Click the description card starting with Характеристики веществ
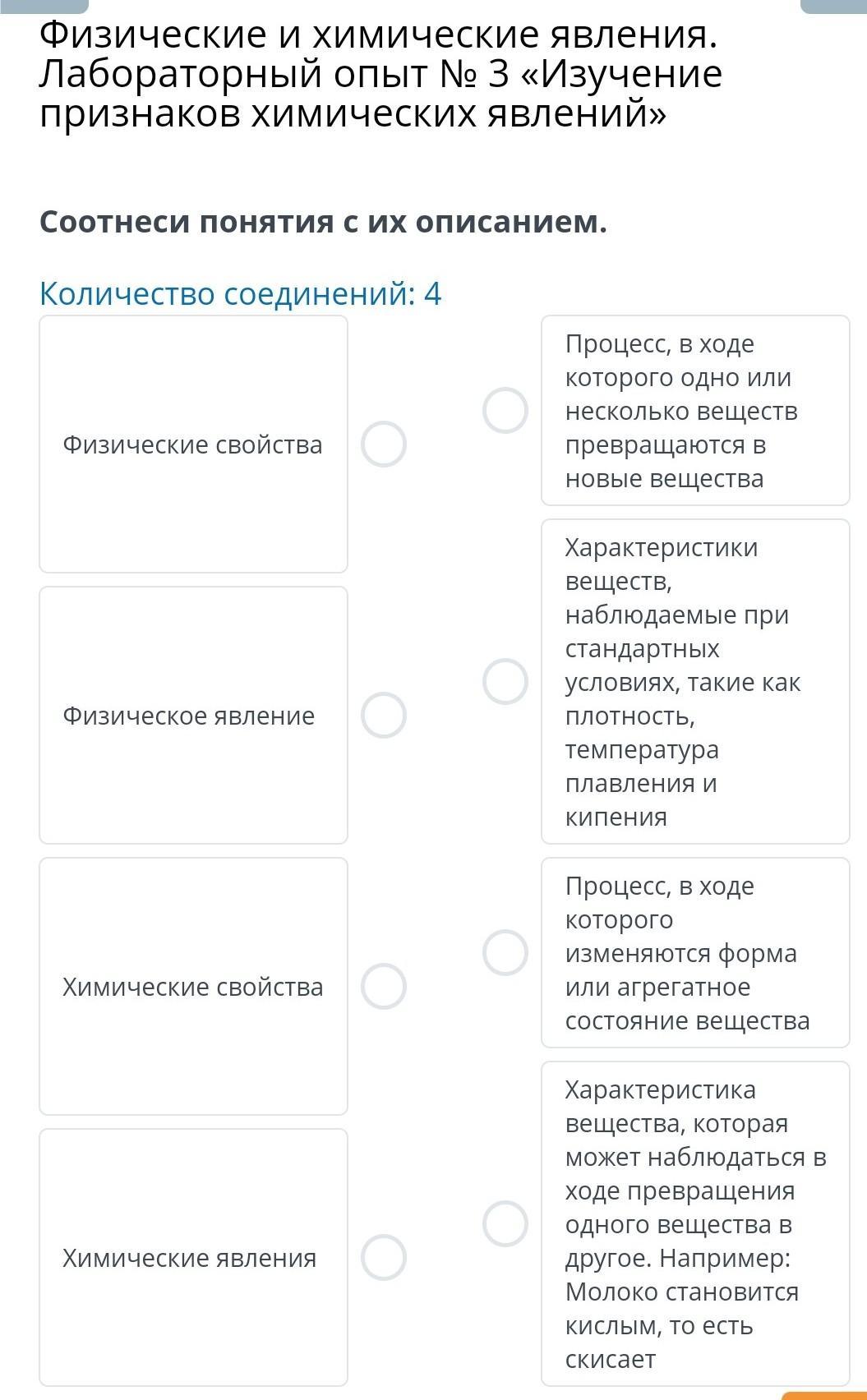This screenshot has width=867, height=1400. [x=695, y=681]
